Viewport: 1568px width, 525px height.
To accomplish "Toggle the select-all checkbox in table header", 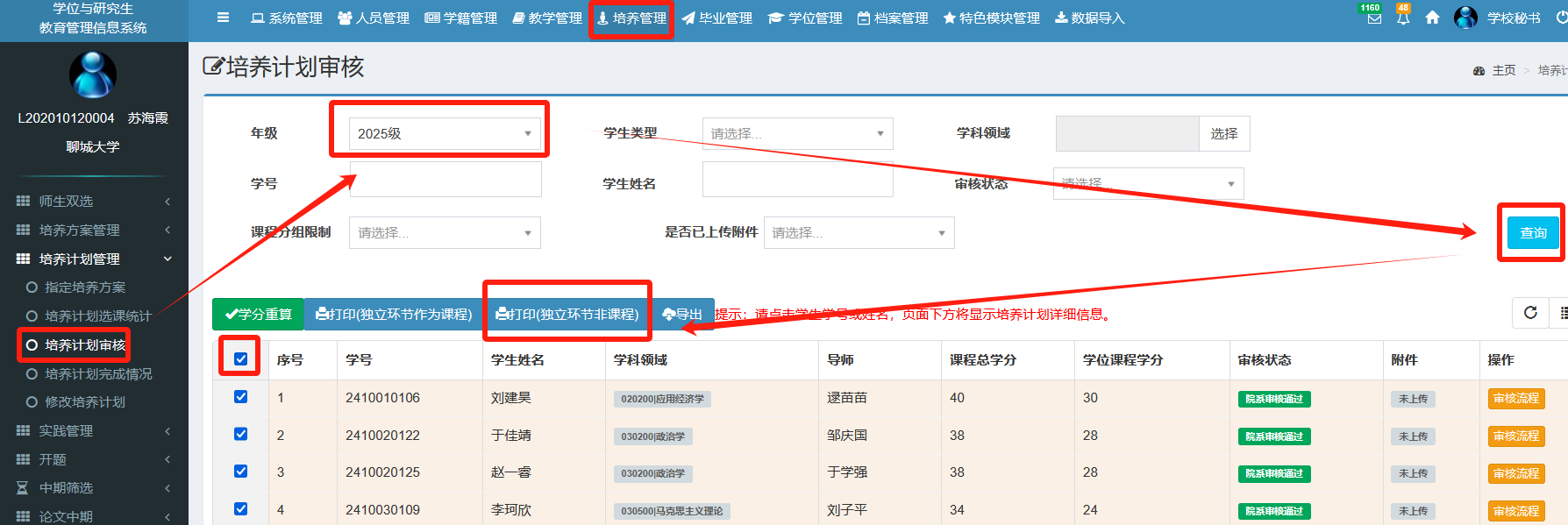I will point(240,358).
